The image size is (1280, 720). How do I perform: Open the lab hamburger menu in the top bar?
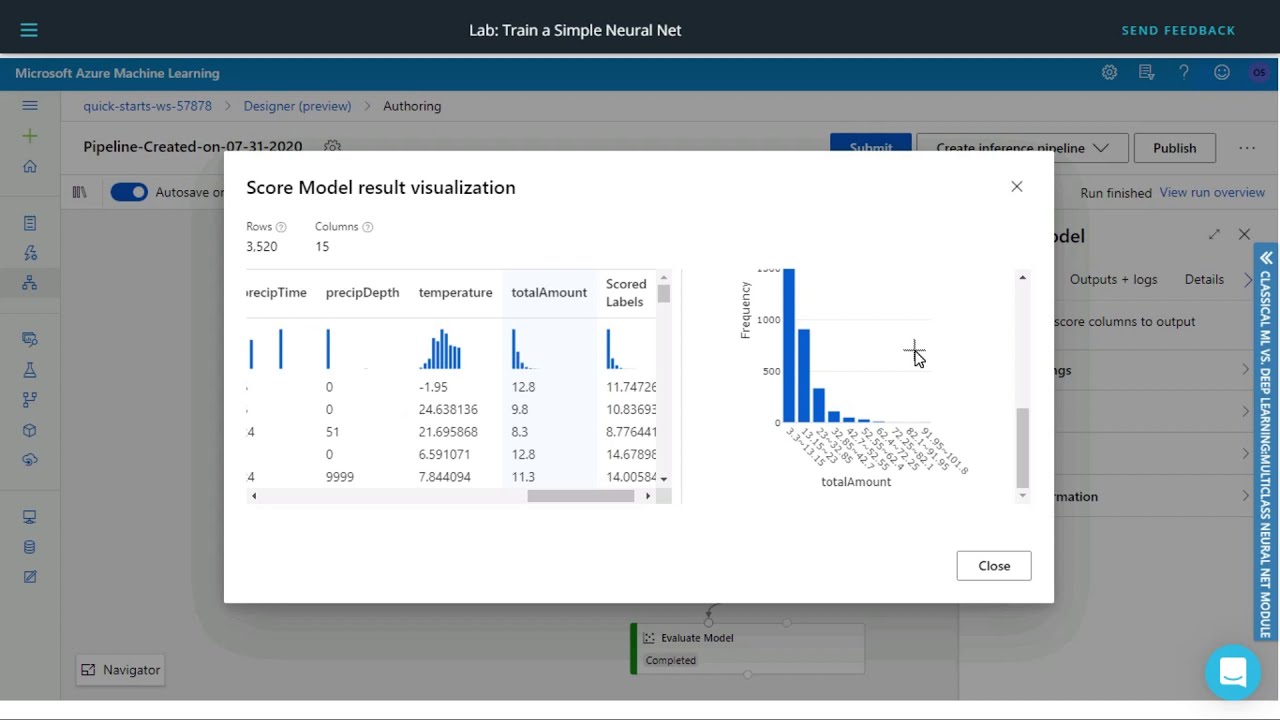coord(29,30)
